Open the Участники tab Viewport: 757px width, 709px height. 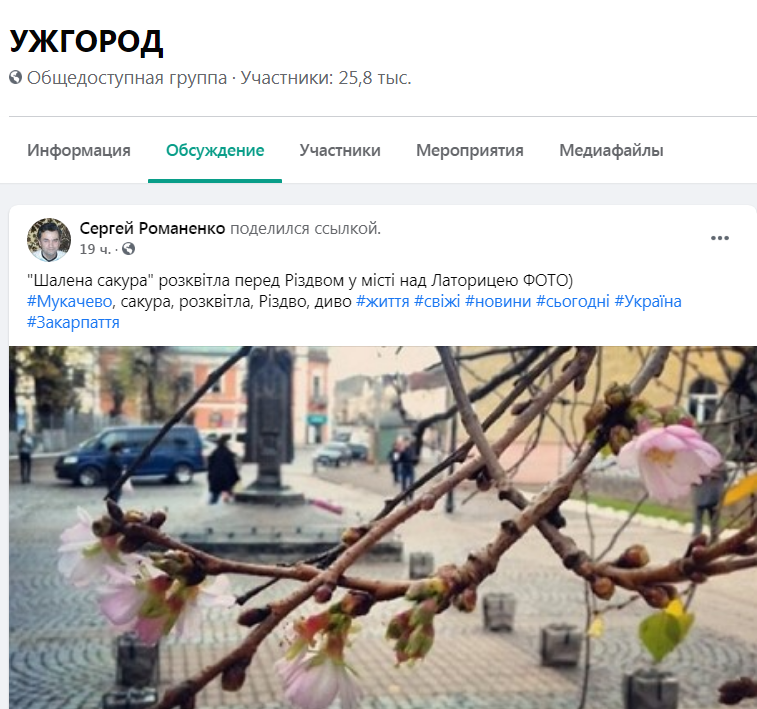(x=340, y=150)
